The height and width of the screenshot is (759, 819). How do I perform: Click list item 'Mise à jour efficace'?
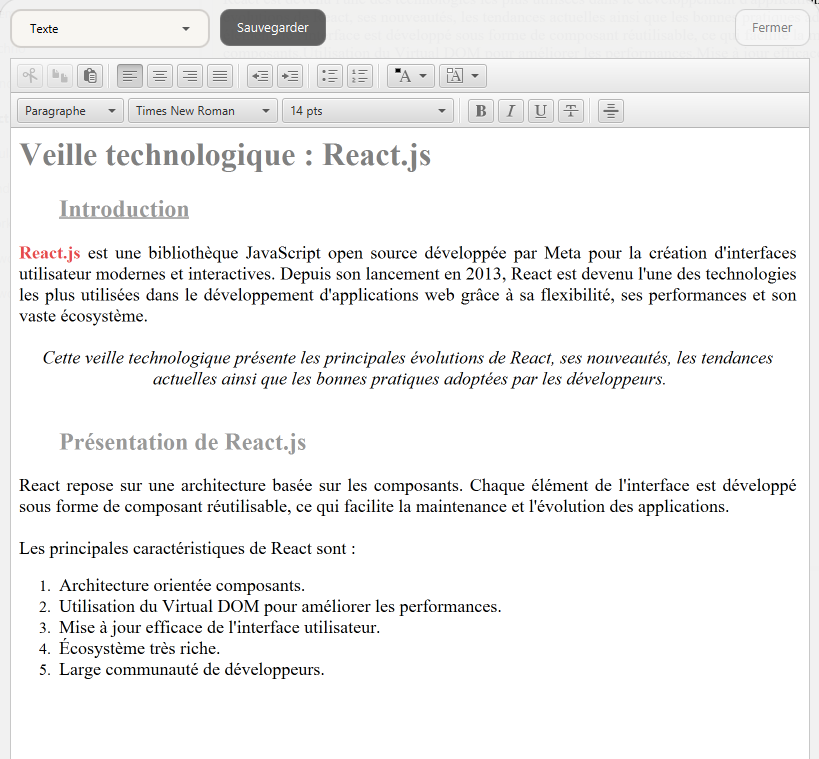click(x=219, y=627)
